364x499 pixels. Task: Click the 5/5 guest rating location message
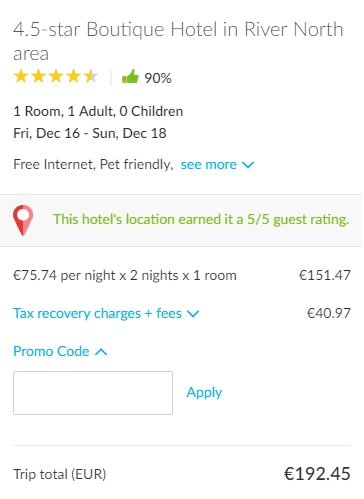[x=201, y=219]
